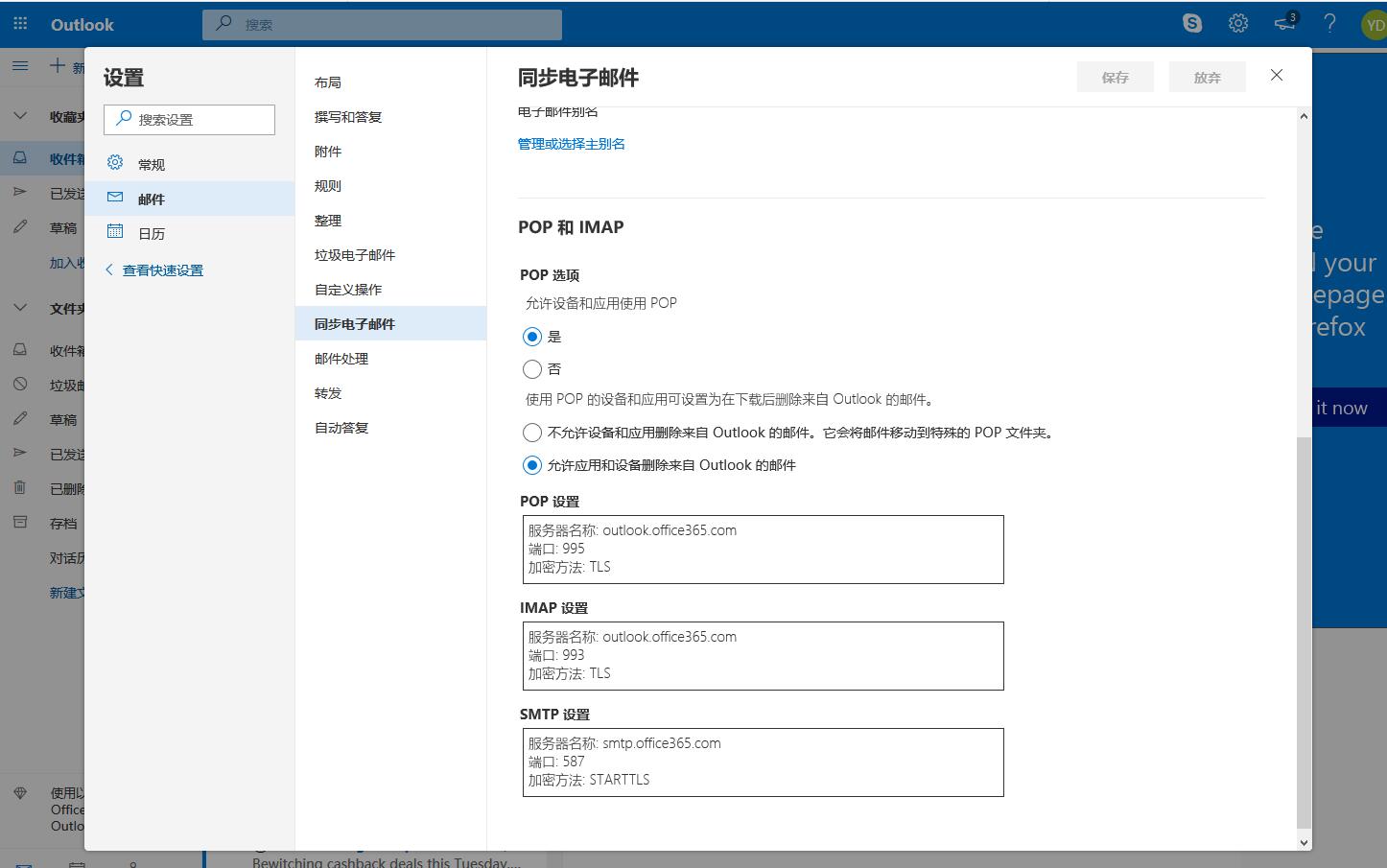Open 管理或选择主别名 link
This screenshot has height=868, width=1387.
[572, 143]
